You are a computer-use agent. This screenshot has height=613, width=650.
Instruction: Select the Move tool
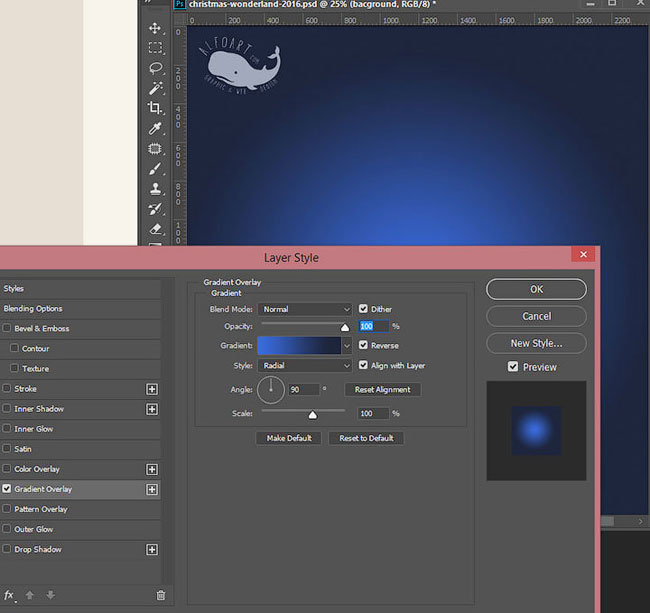[155, 27]
